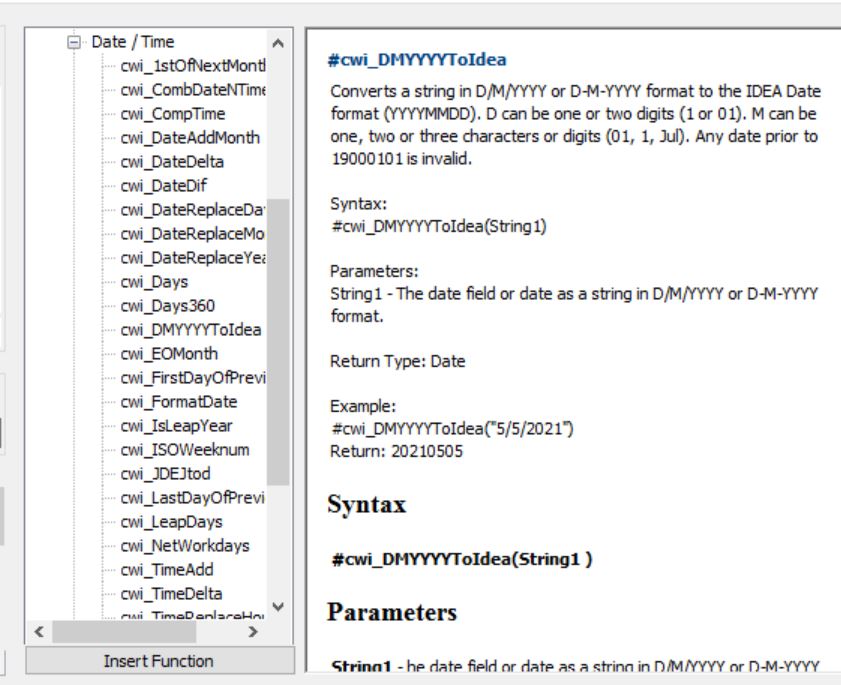
Task: Select the cwi_Days function
Action: click(x=154, y=282)
